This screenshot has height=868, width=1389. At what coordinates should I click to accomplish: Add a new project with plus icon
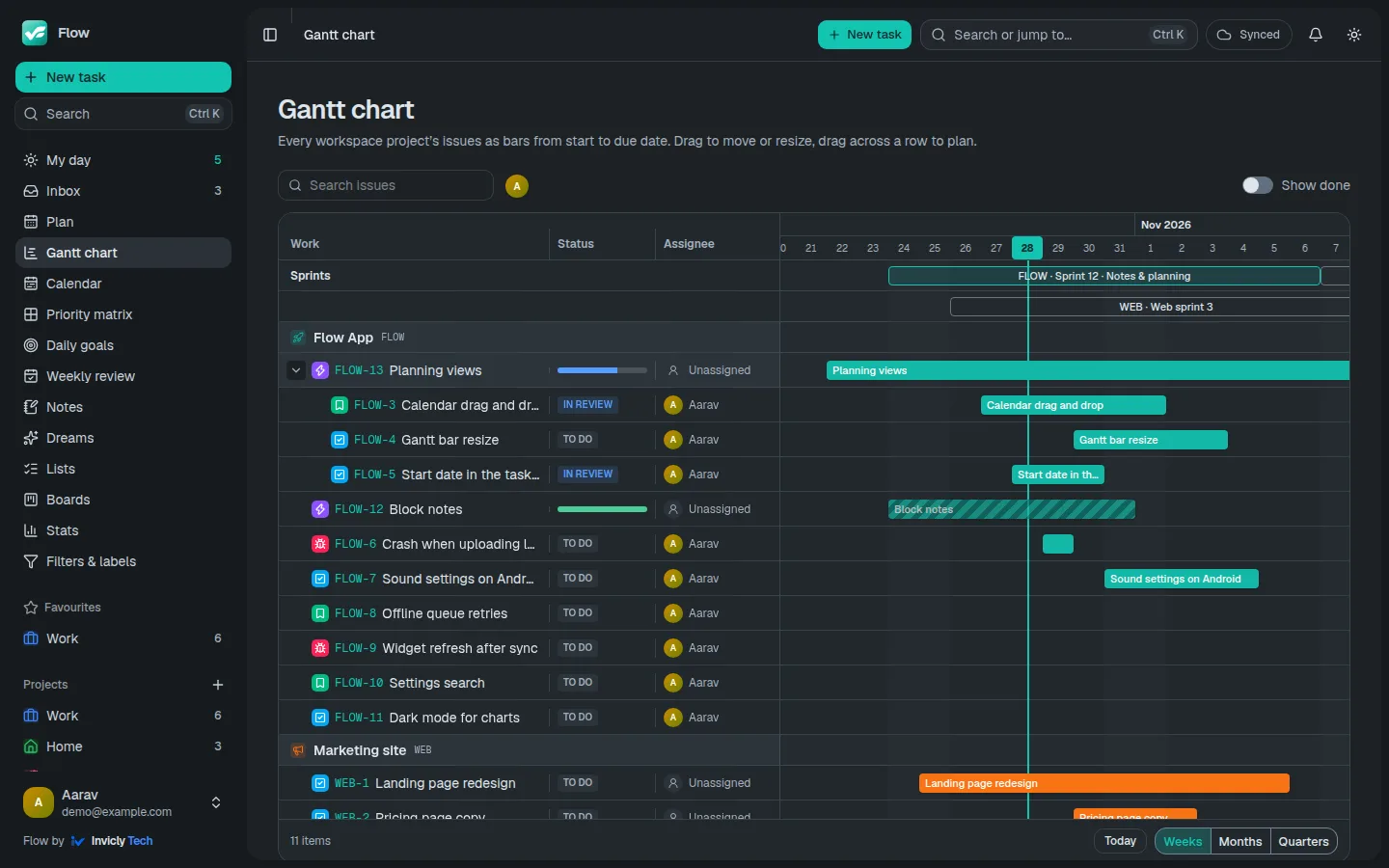click(x=218, y=685)
